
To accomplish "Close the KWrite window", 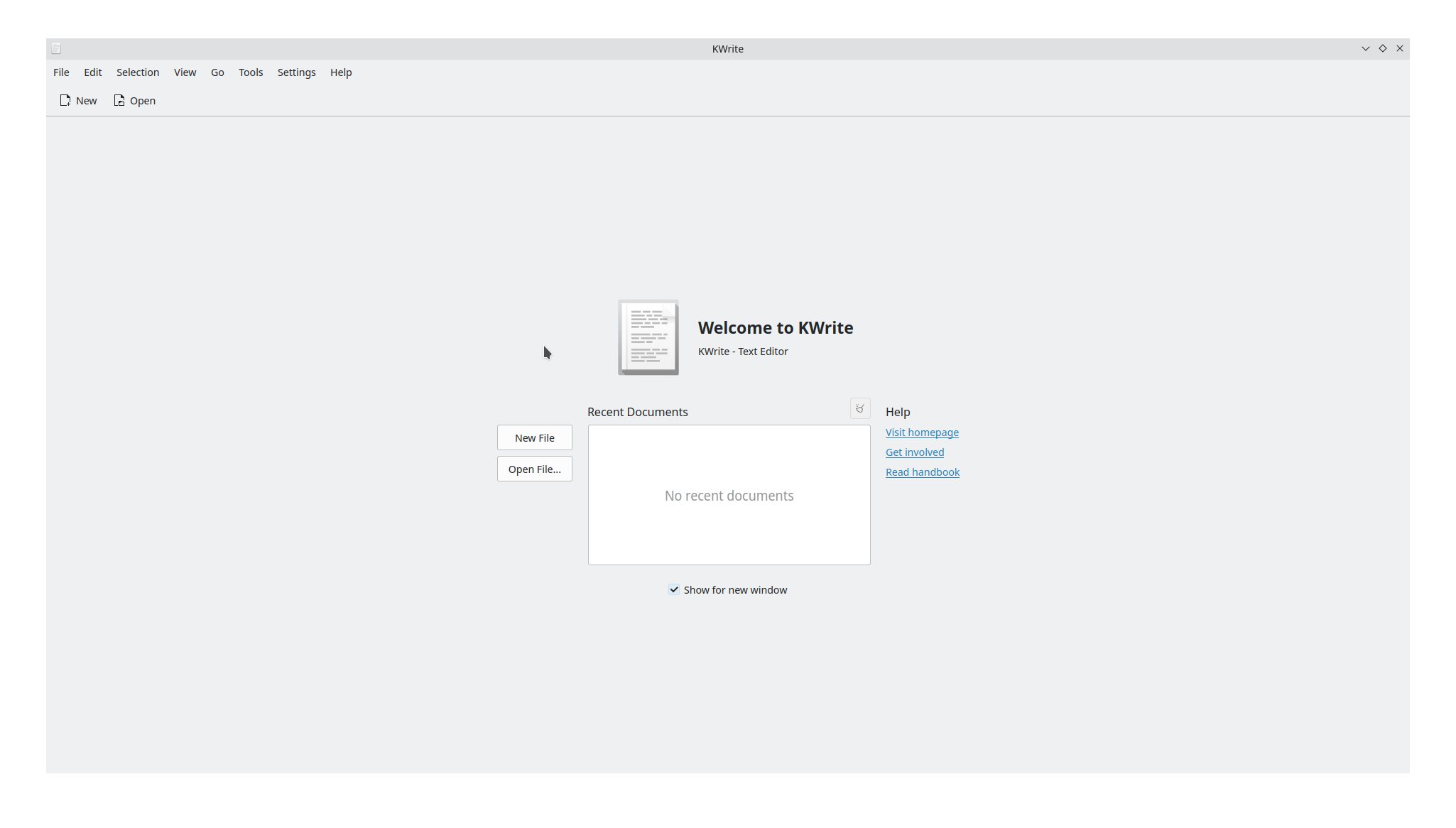I will pyautogui.click(x=1400, y=49).
